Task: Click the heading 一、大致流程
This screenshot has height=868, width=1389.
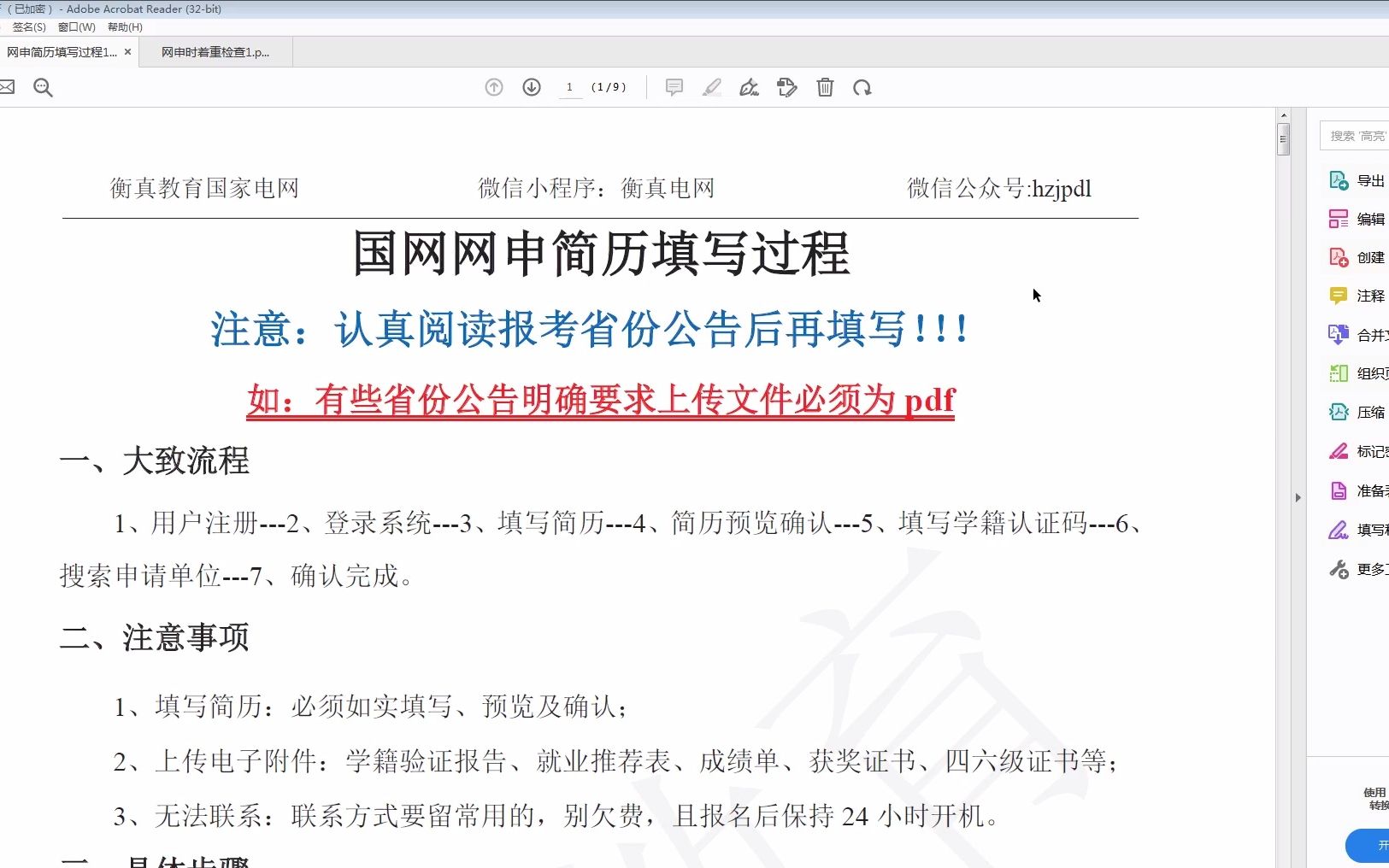Action: (x=155, y=461)
